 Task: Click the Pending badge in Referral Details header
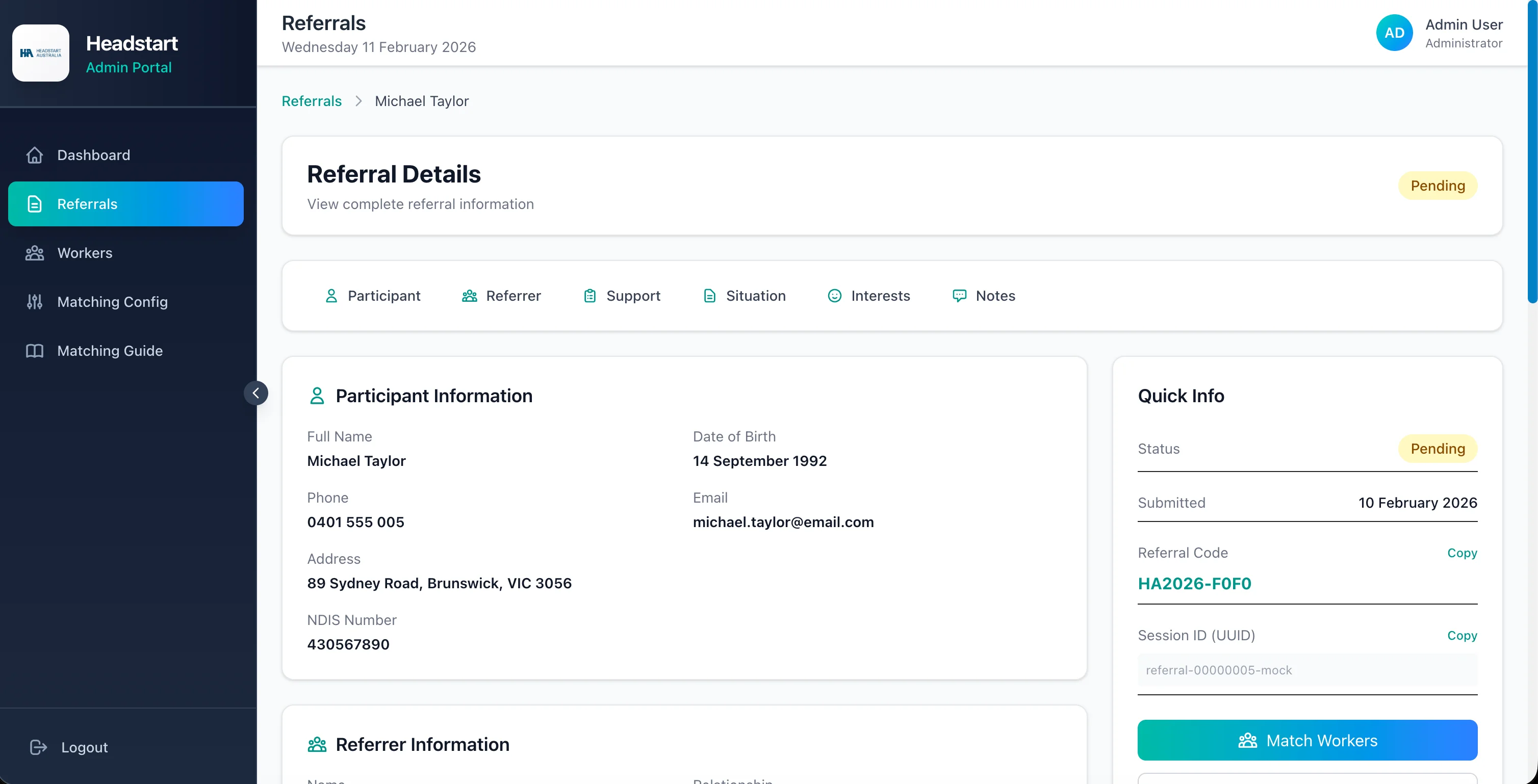[x=1438, y=186]
